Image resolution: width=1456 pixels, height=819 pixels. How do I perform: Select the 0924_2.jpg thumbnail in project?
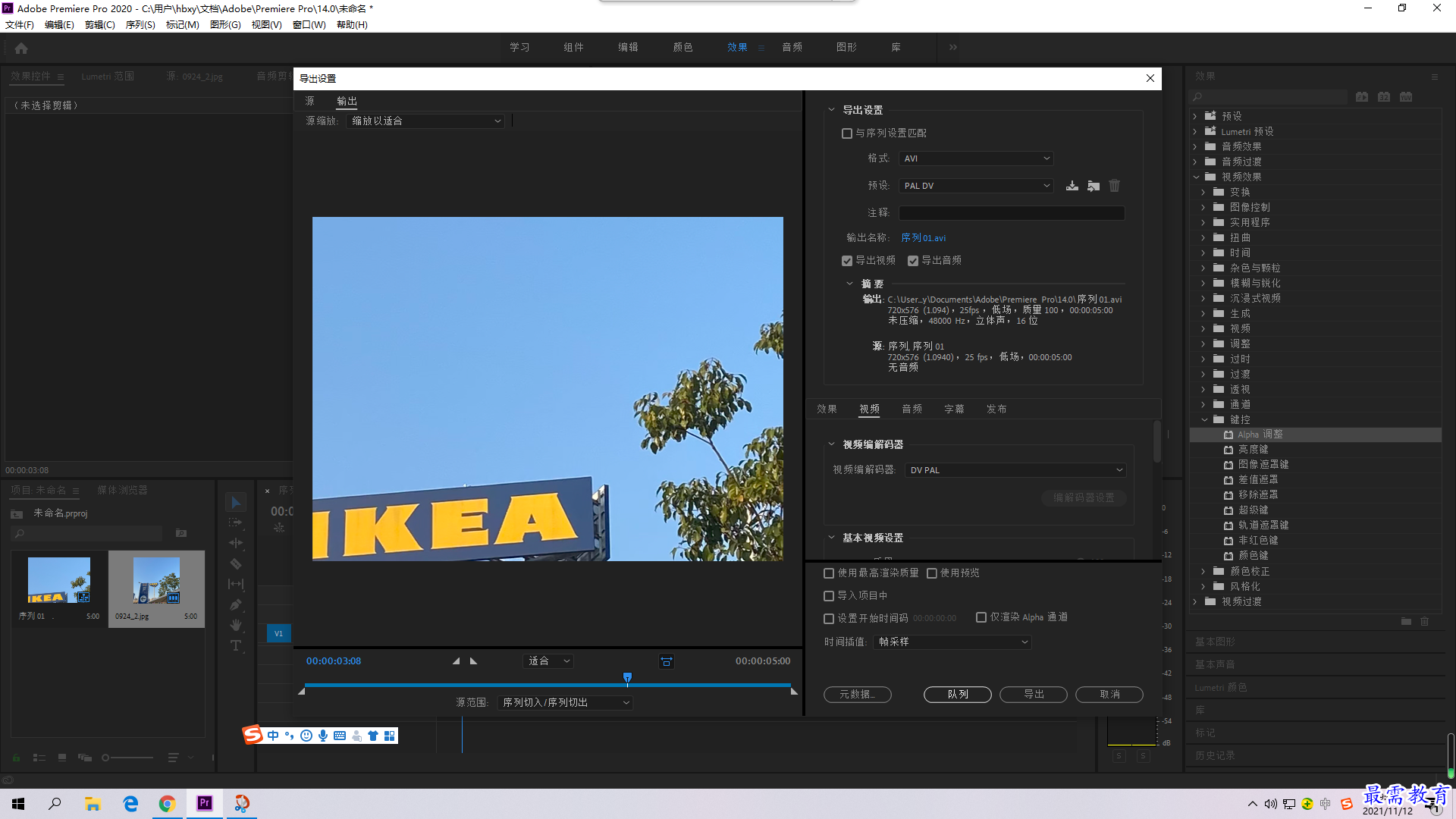[x=156, y=581]
